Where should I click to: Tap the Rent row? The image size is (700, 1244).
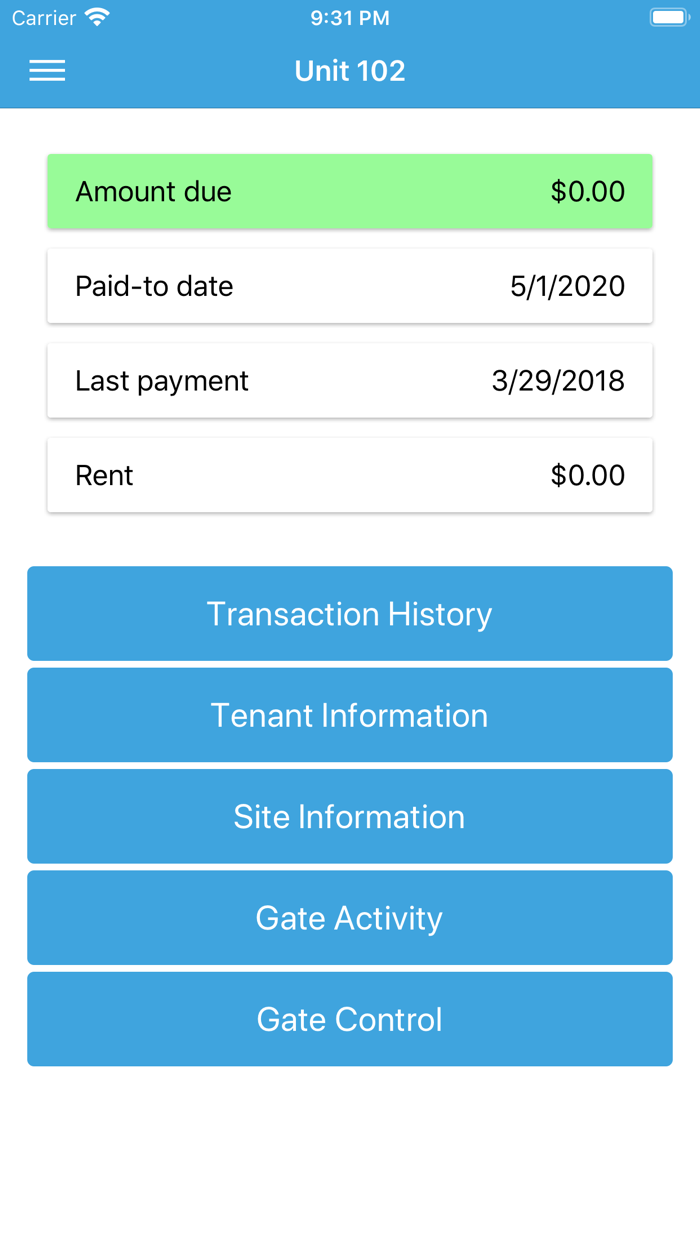point(350,475)
